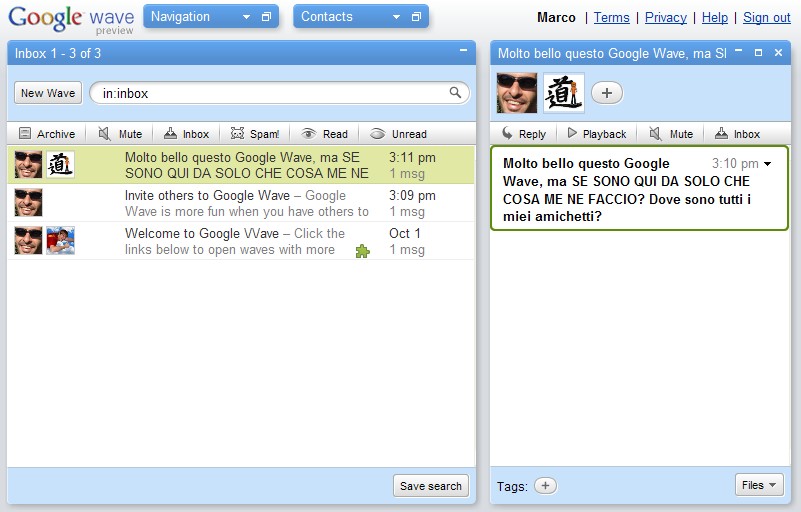The height and width of the screenshot is (512, 801).
Task: Select the message text 'Molto bello questo Google'
Action: [586, 164]
